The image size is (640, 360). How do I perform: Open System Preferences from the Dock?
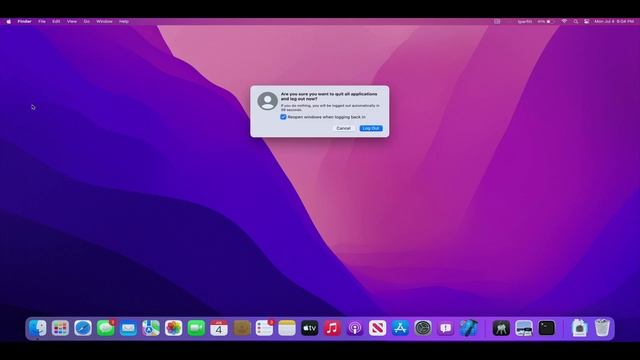(423, 328)
